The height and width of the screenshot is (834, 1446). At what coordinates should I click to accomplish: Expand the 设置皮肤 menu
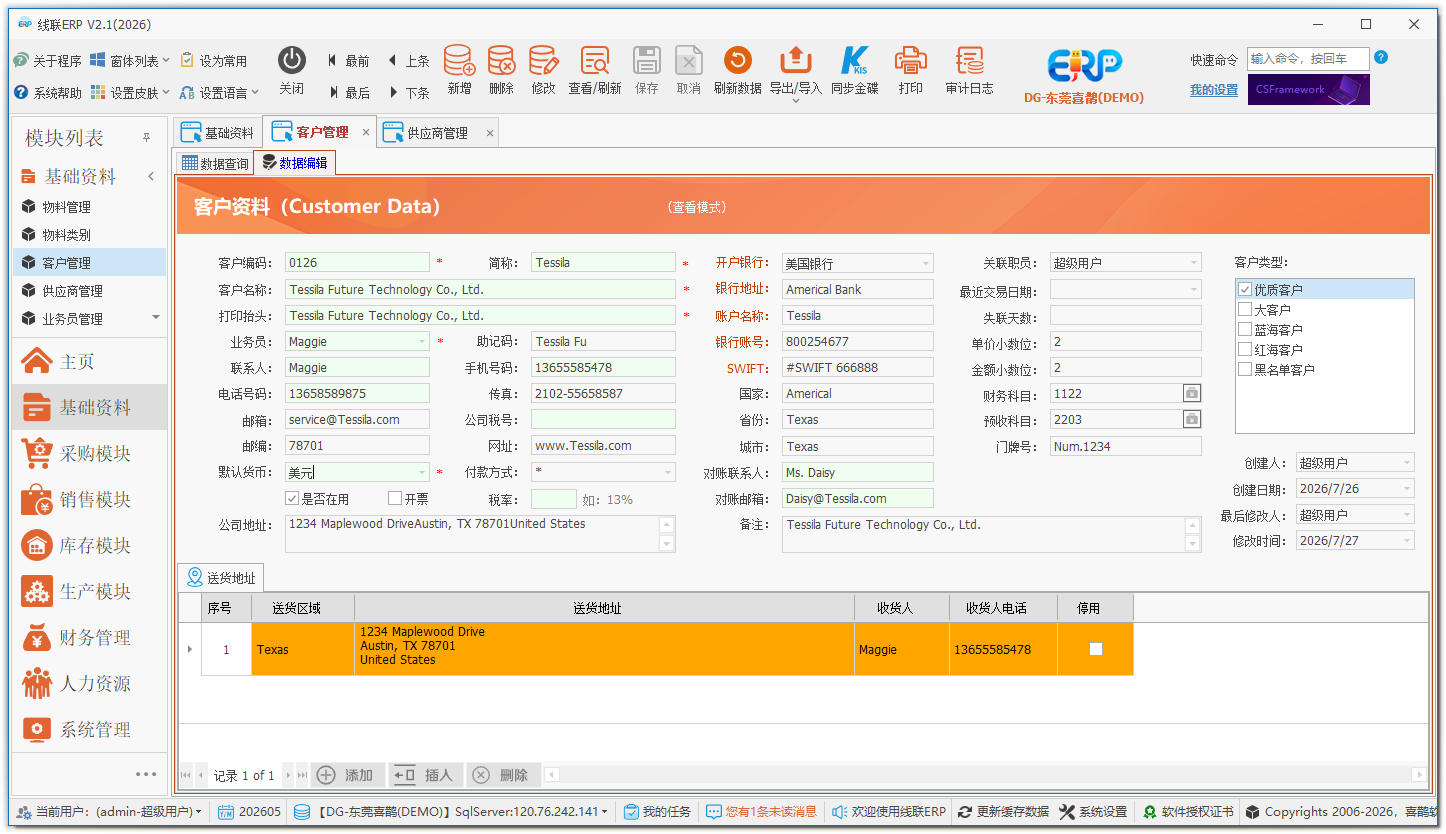click(130, 93)
